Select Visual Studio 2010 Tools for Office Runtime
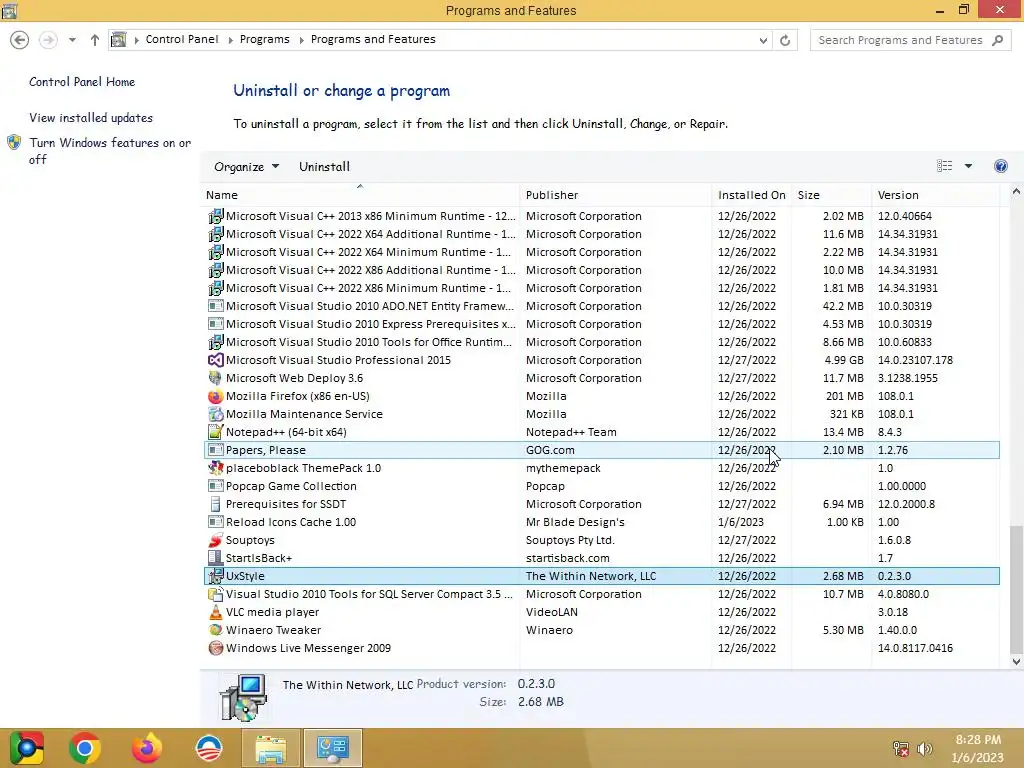Viewport: 1024px width, 768px height. click(x=601, y=342)
